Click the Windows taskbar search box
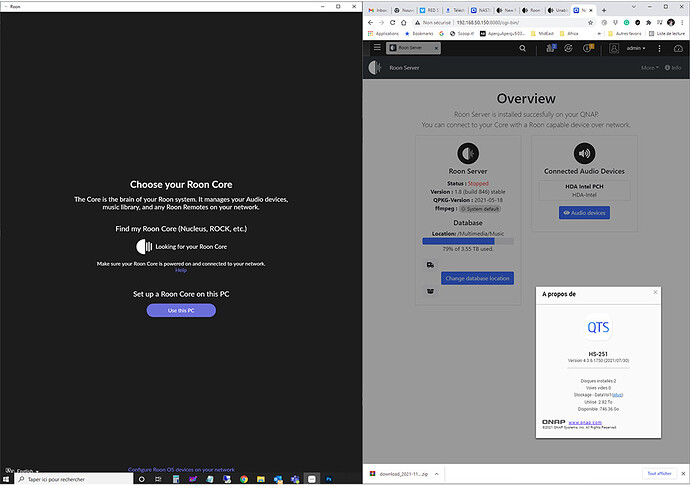Image resolution: width=690 pixels, height=485 pixels. (x=74, y=479)
